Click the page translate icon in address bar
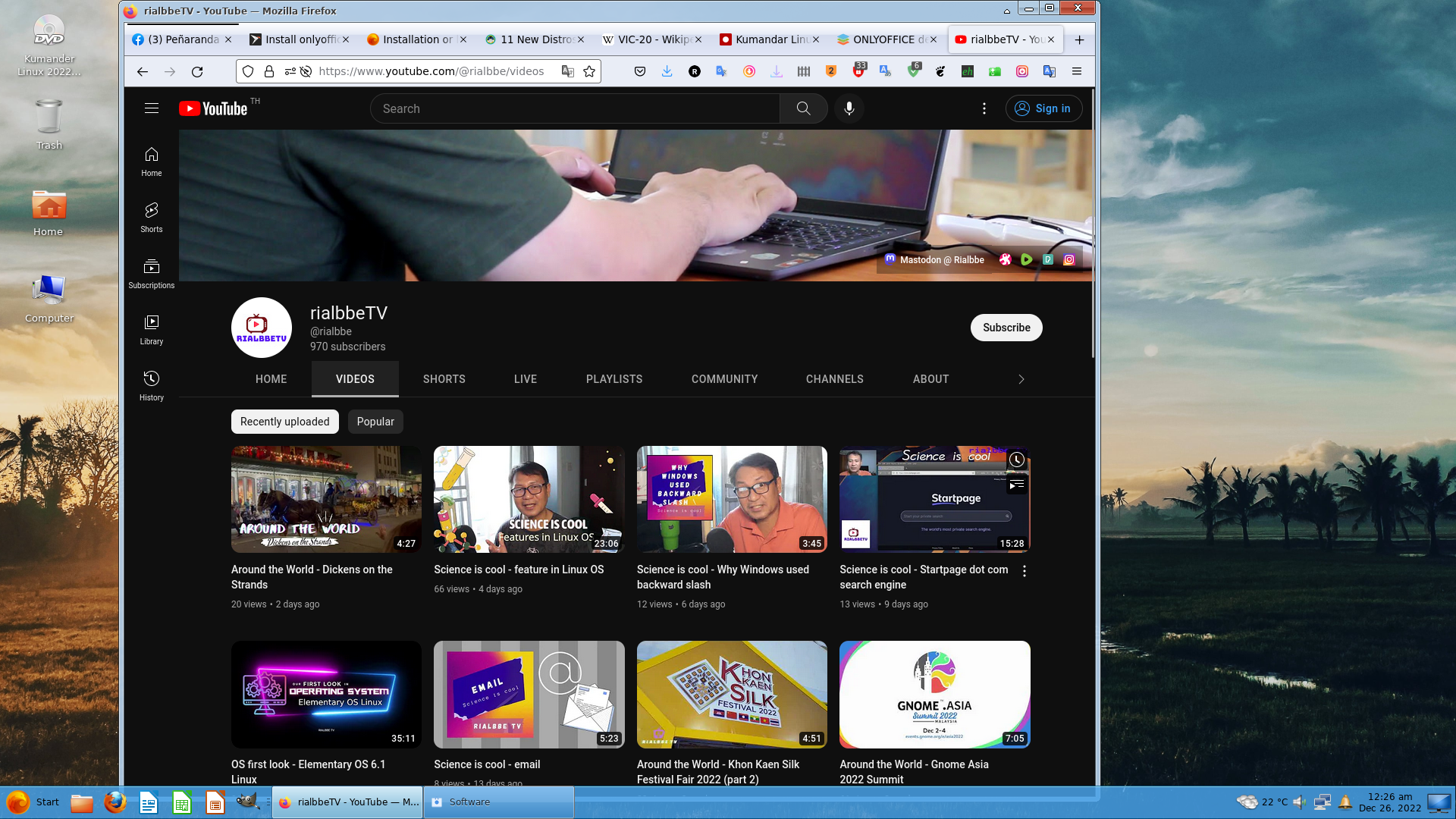Screen dimensions: 1456x819 (567, 71)
